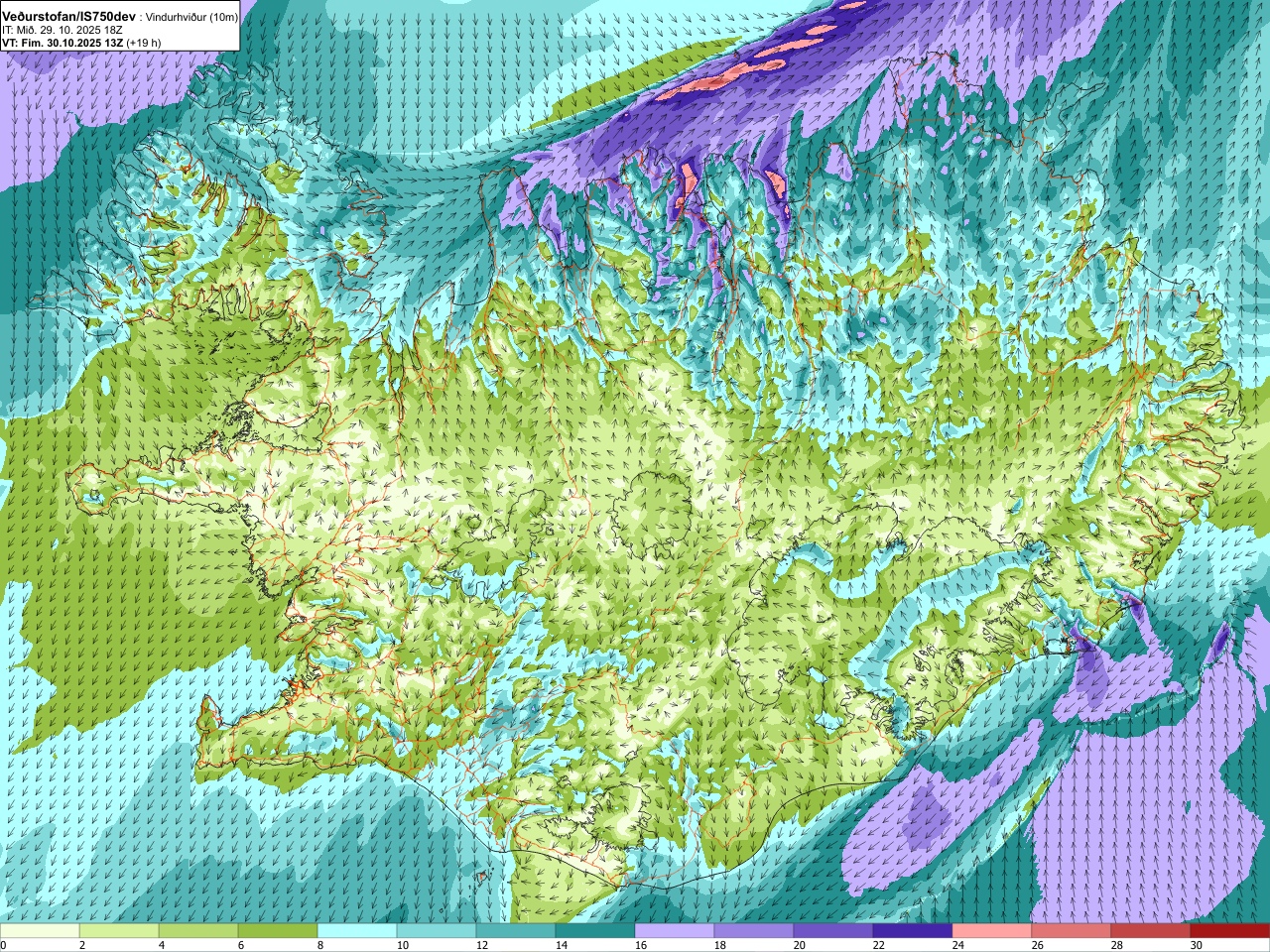Image resolution: width=1270 pixels, height=952 pixels.
Task: Click the legend scale label '30'
Action: coord(1196,945)
